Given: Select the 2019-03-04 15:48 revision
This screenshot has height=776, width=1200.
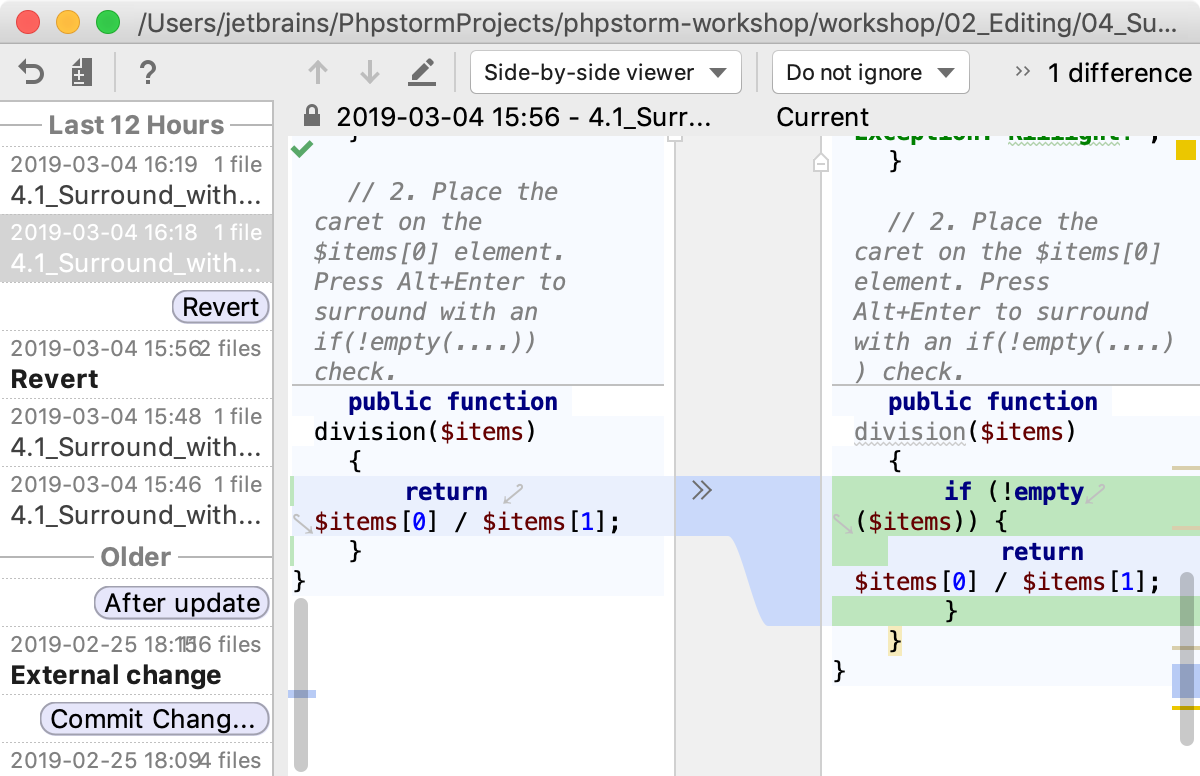Looking at the screenshot, I should (x=136, y=432).
